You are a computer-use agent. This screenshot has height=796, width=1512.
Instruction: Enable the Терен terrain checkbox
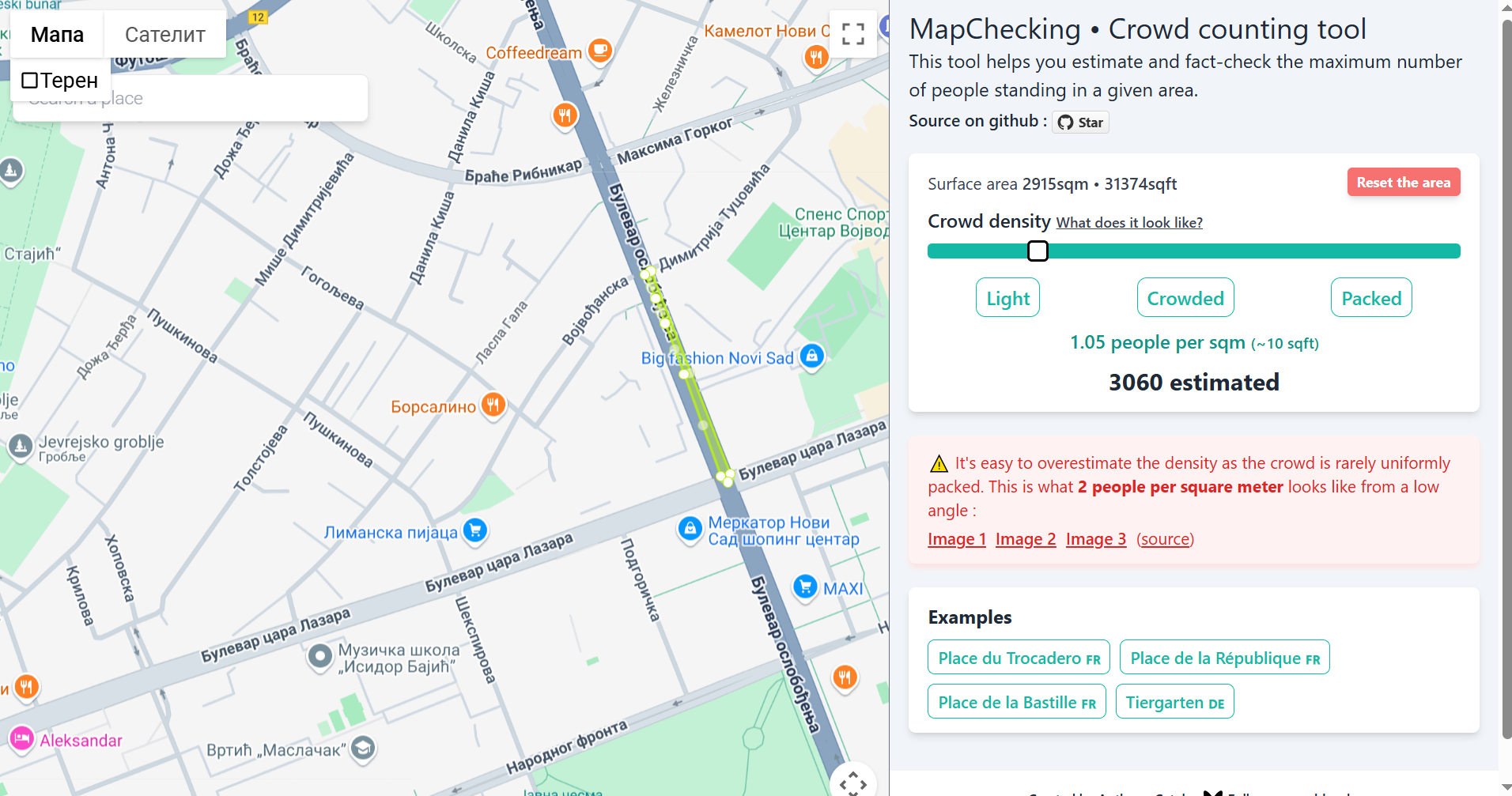tap(30, 81)
